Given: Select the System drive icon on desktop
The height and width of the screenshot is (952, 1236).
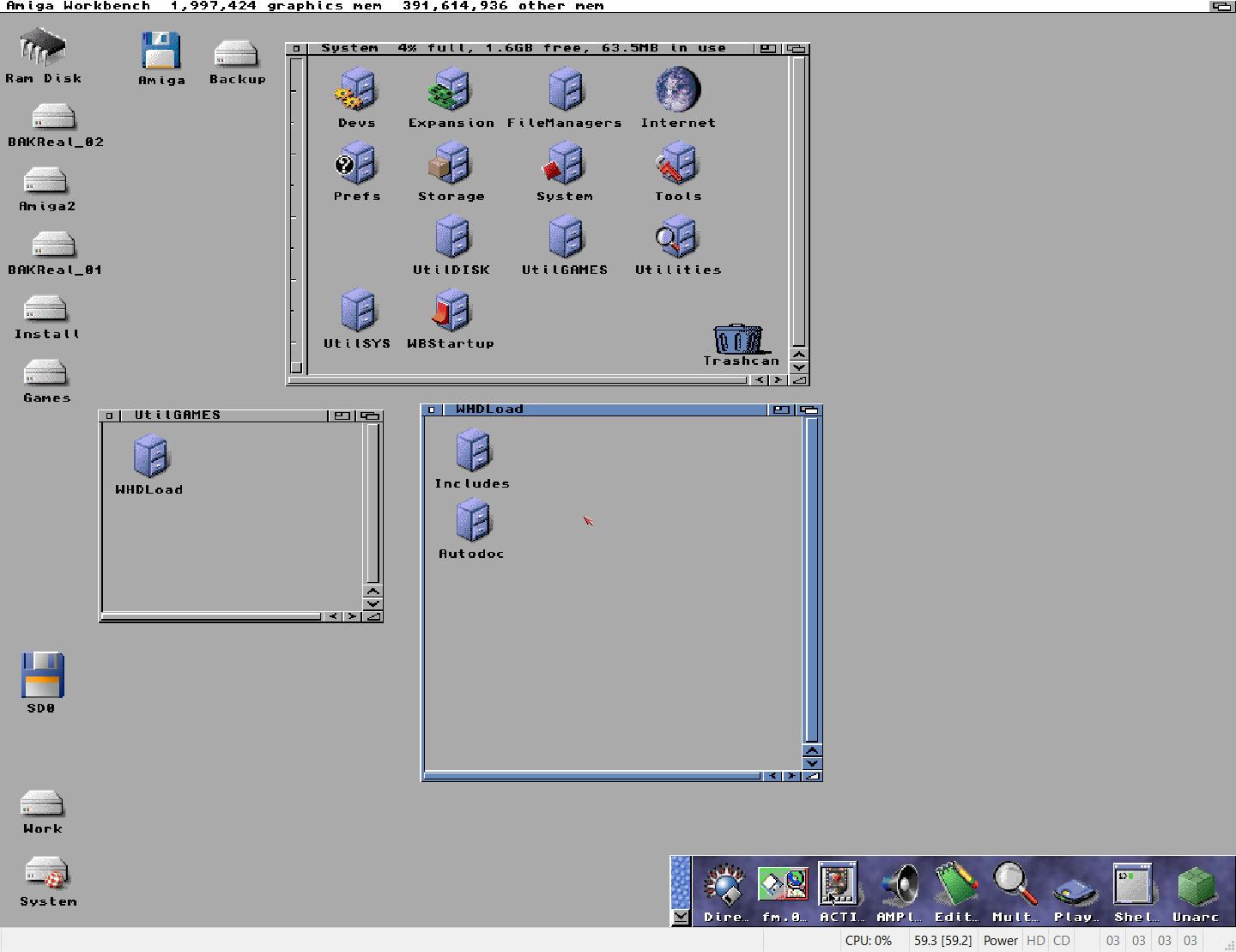Looking at the screenshot, I should pyautogui.click(x=46, y=874).
